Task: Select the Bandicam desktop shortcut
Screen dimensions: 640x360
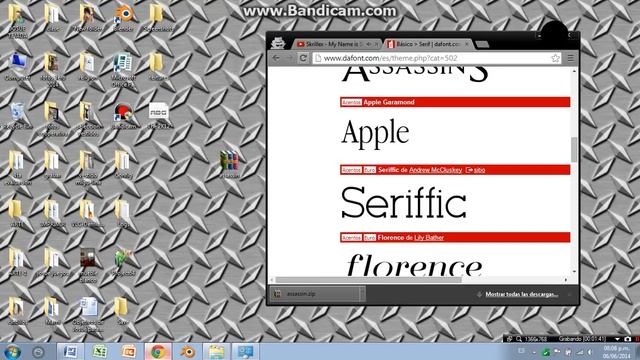Action: [124, 116]
